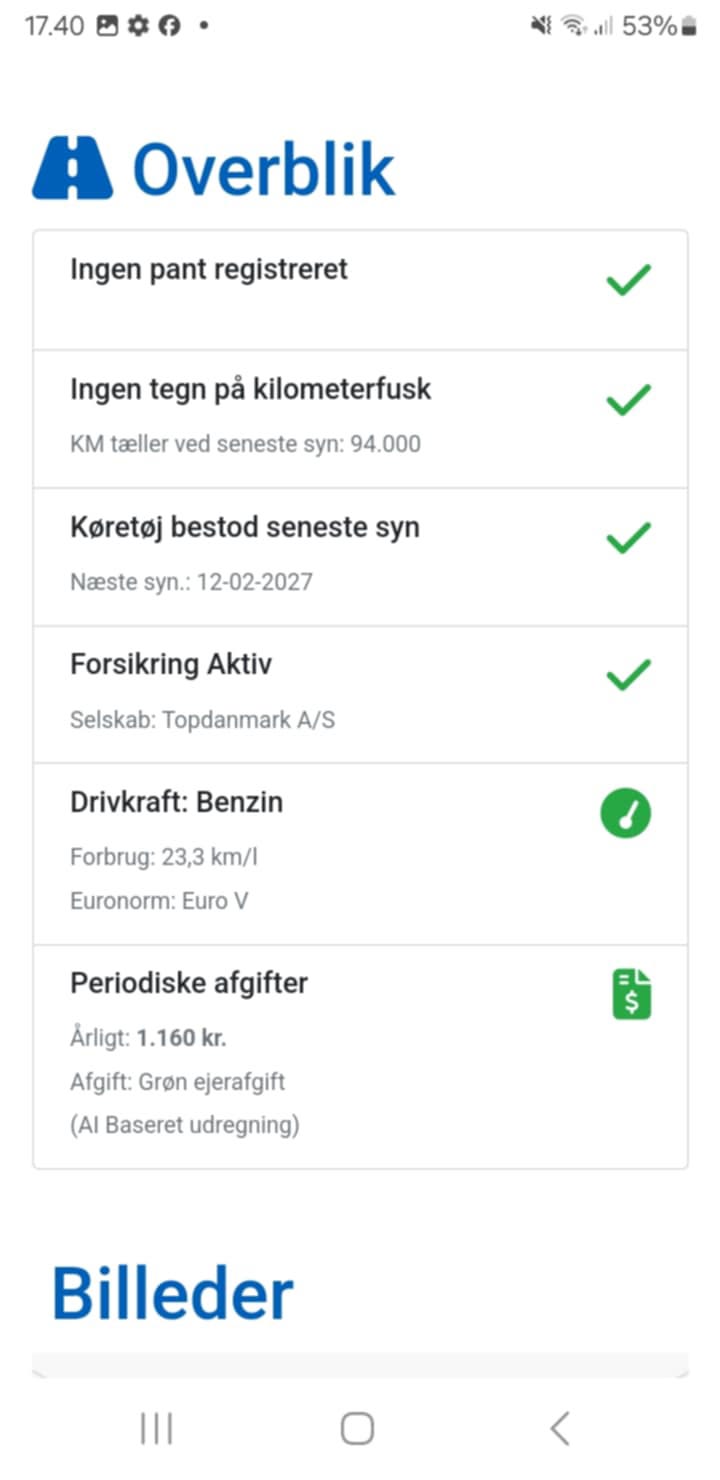The image size is (720, 1480).
Task: Click the green checkmark for Ingen pant registreret
Action: (628, 280)
